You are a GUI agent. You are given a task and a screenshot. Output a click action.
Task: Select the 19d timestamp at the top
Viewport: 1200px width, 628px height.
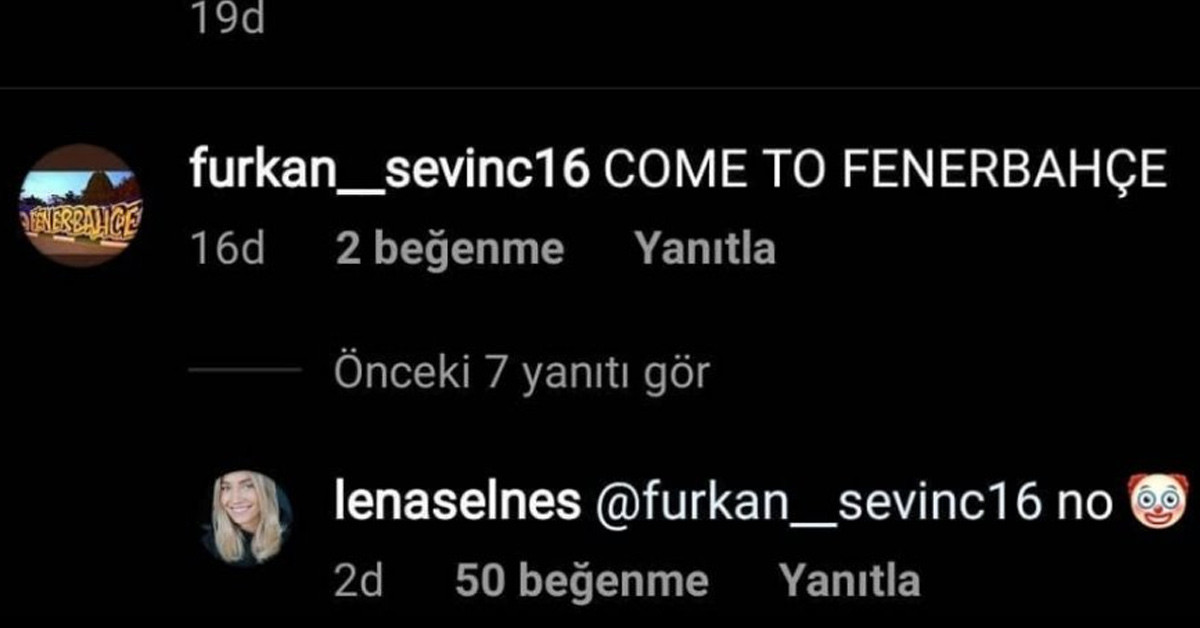[x=227, y=18]
